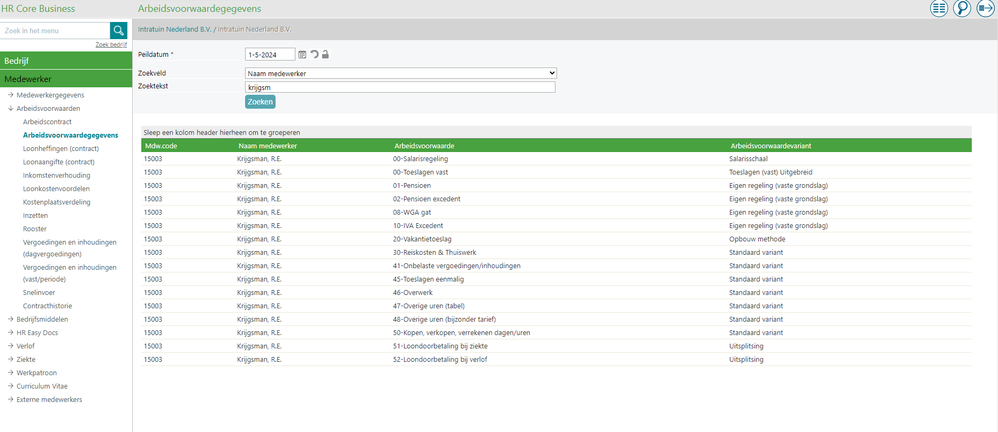Viewport: 998px width, 432px height.
Task: Open Contracthistorie in the sidebar
Action: (47, 306)
